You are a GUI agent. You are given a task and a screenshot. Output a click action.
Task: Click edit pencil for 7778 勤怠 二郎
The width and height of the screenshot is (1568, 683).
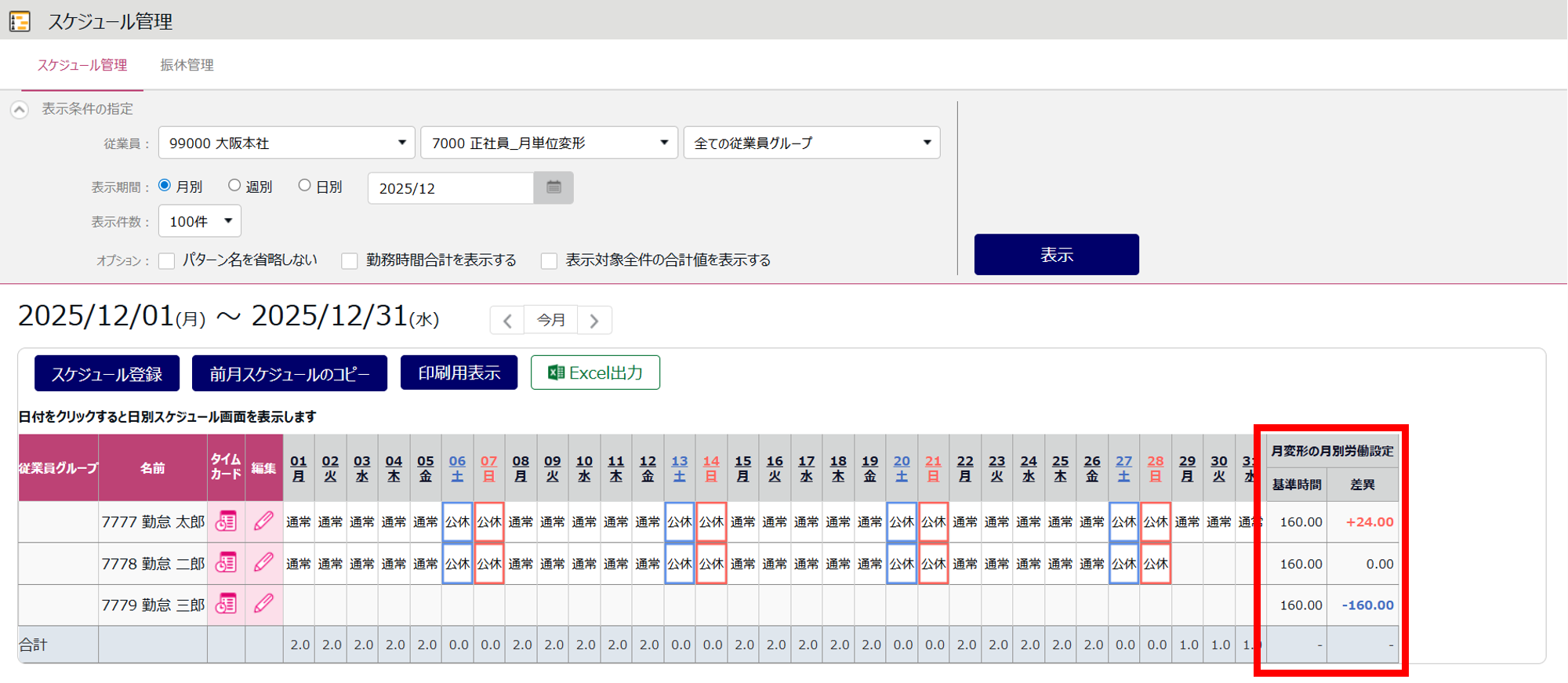click(263, 563)
